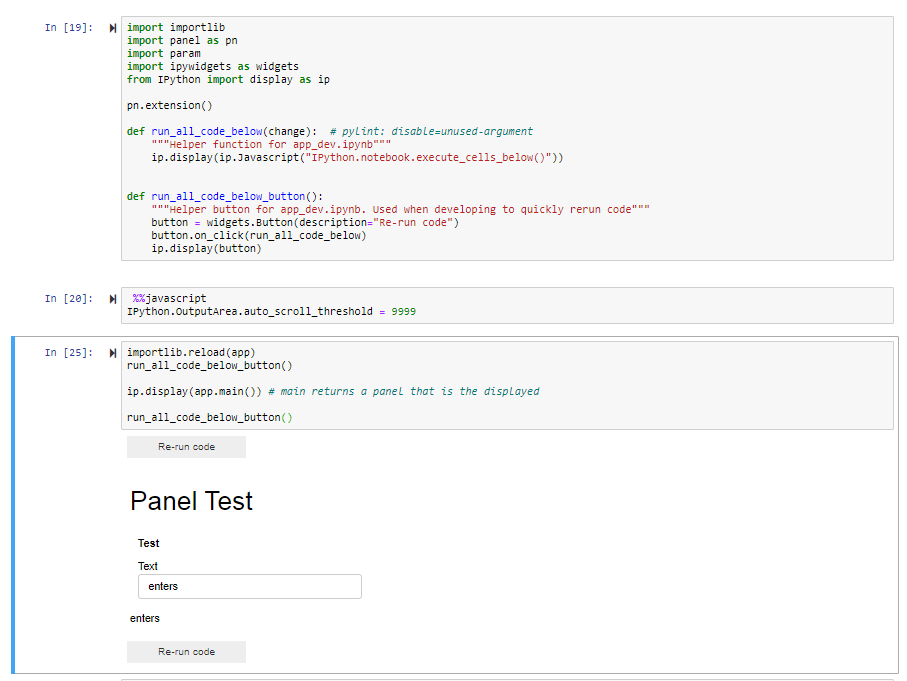
Task: Click the run arrow beside the imports cell
Action: [x=111, y=28]
